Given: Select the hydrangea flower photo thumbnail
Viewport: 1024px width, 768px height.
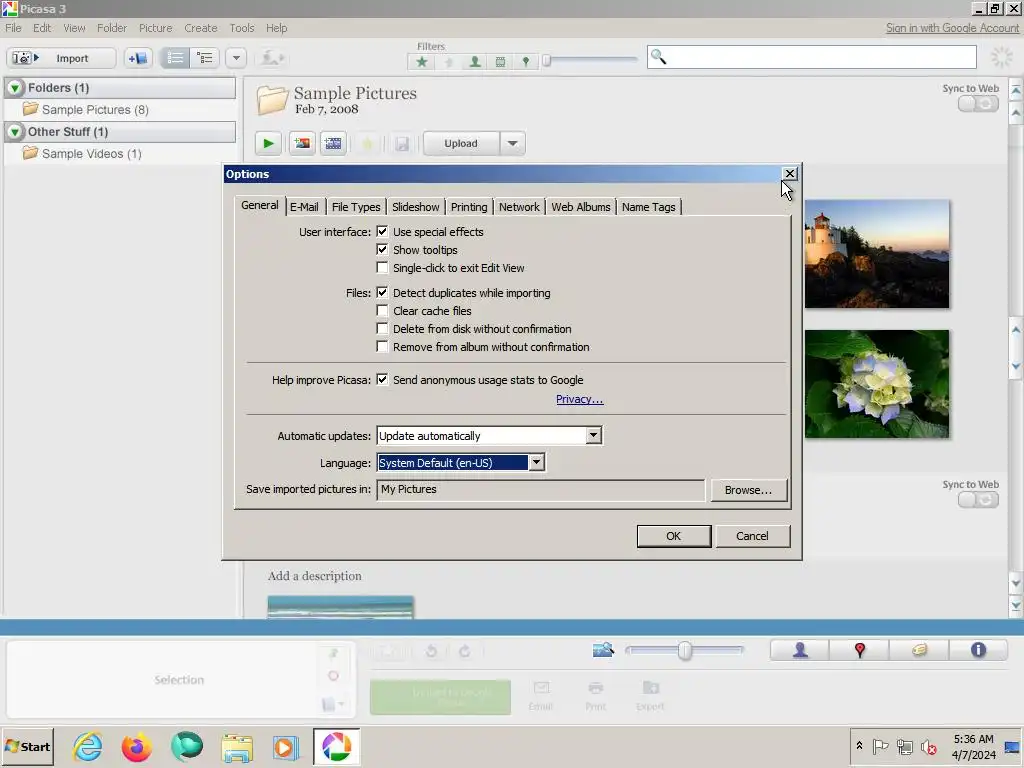Looking at the screenshot, I should (x=877, y=384).
